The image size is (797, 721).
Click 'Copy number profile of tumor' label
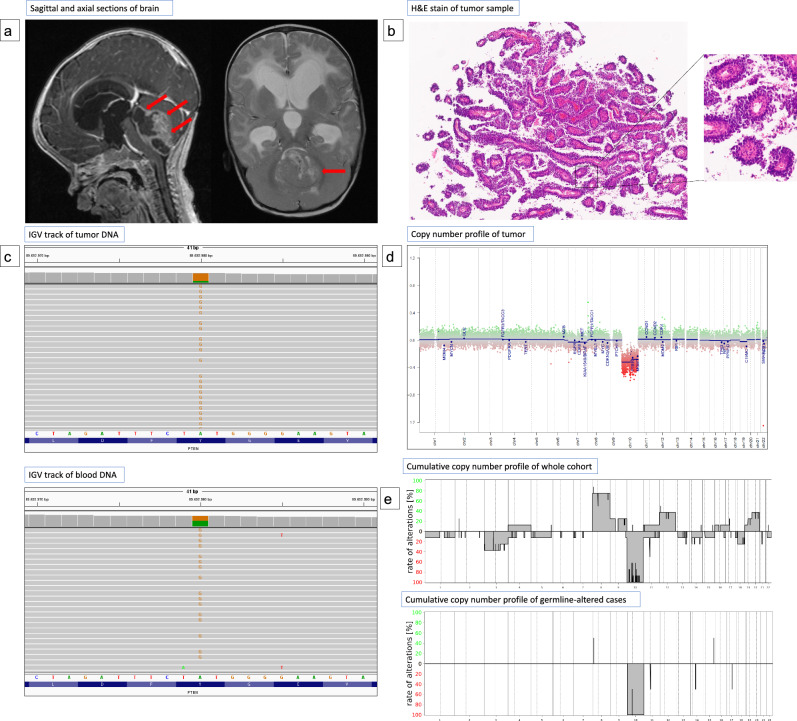470,234
